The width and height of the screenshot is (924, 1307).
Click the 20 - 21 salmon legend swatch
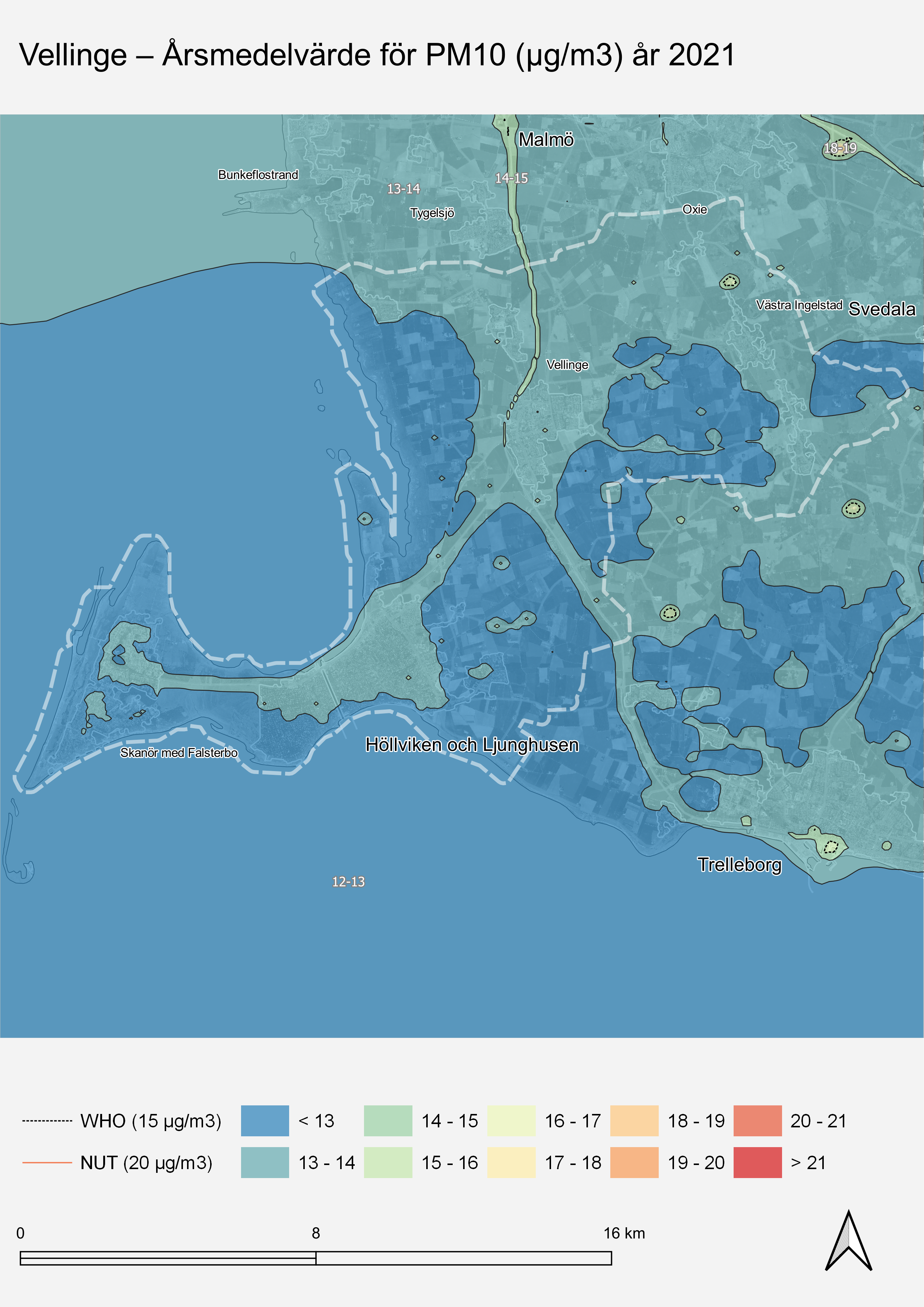757,1121
